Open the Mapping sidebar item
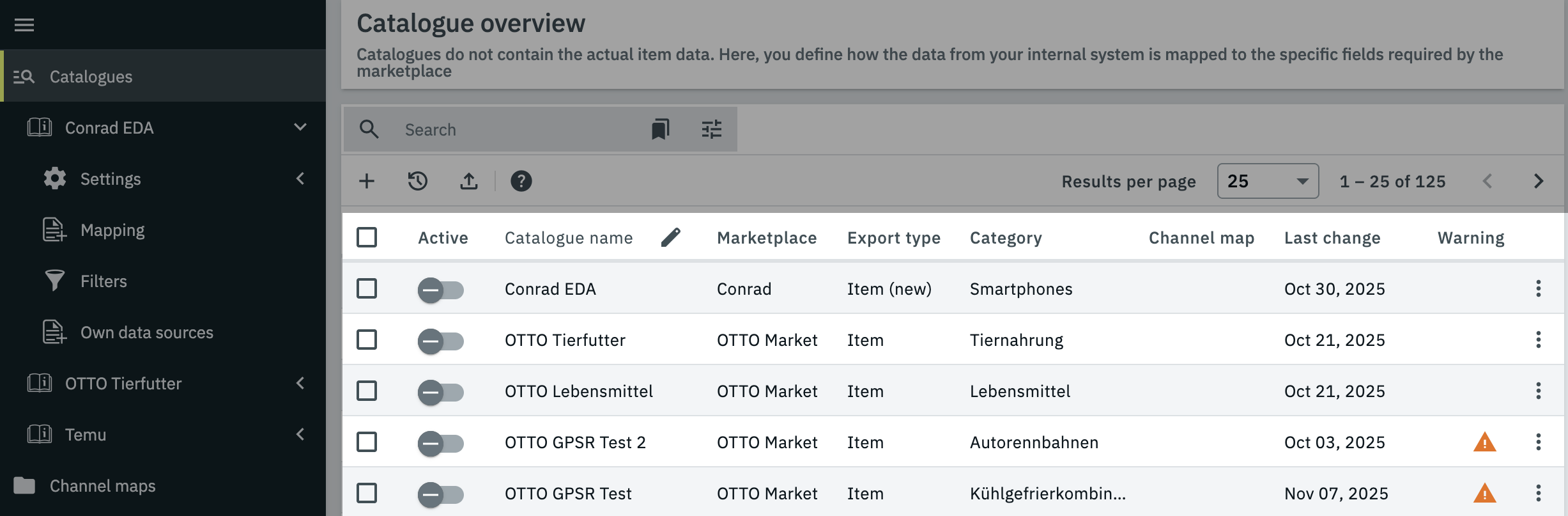1568x516 pixels. click(x=163, y=230)
